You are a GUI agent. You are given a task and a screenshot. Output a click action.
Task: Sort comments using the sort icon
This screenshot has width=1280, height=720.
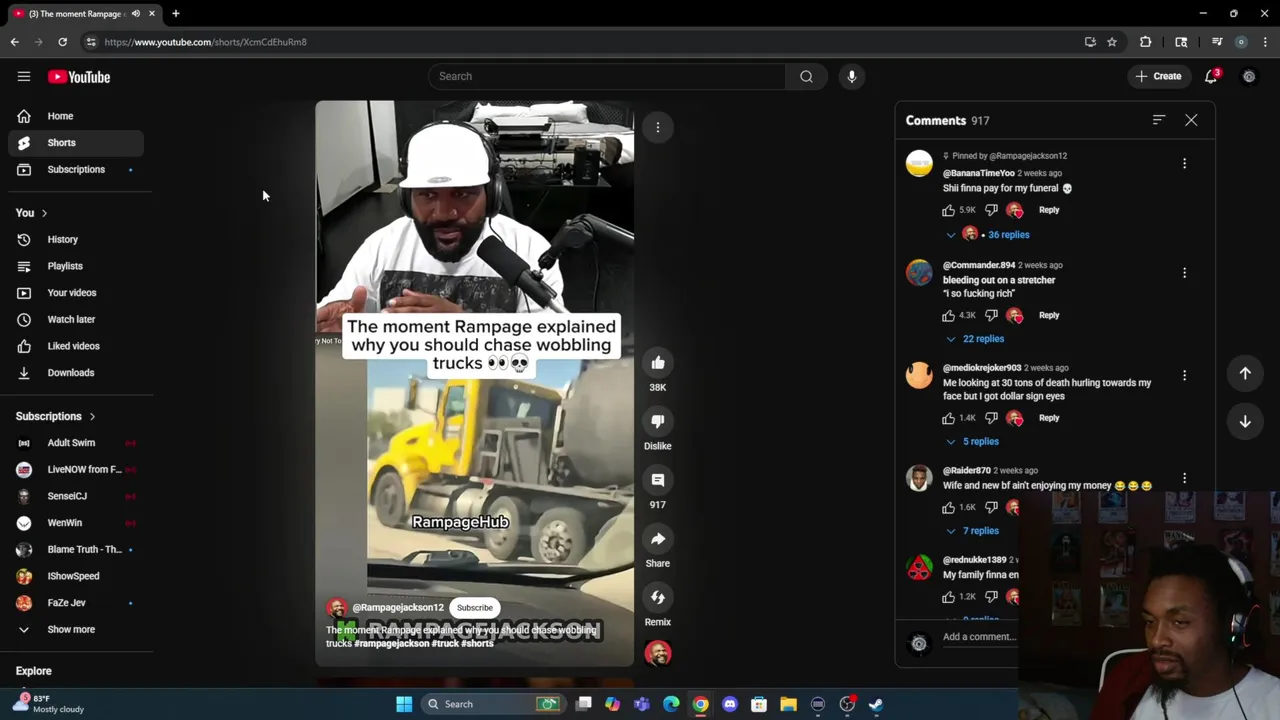coord(1159,120)
